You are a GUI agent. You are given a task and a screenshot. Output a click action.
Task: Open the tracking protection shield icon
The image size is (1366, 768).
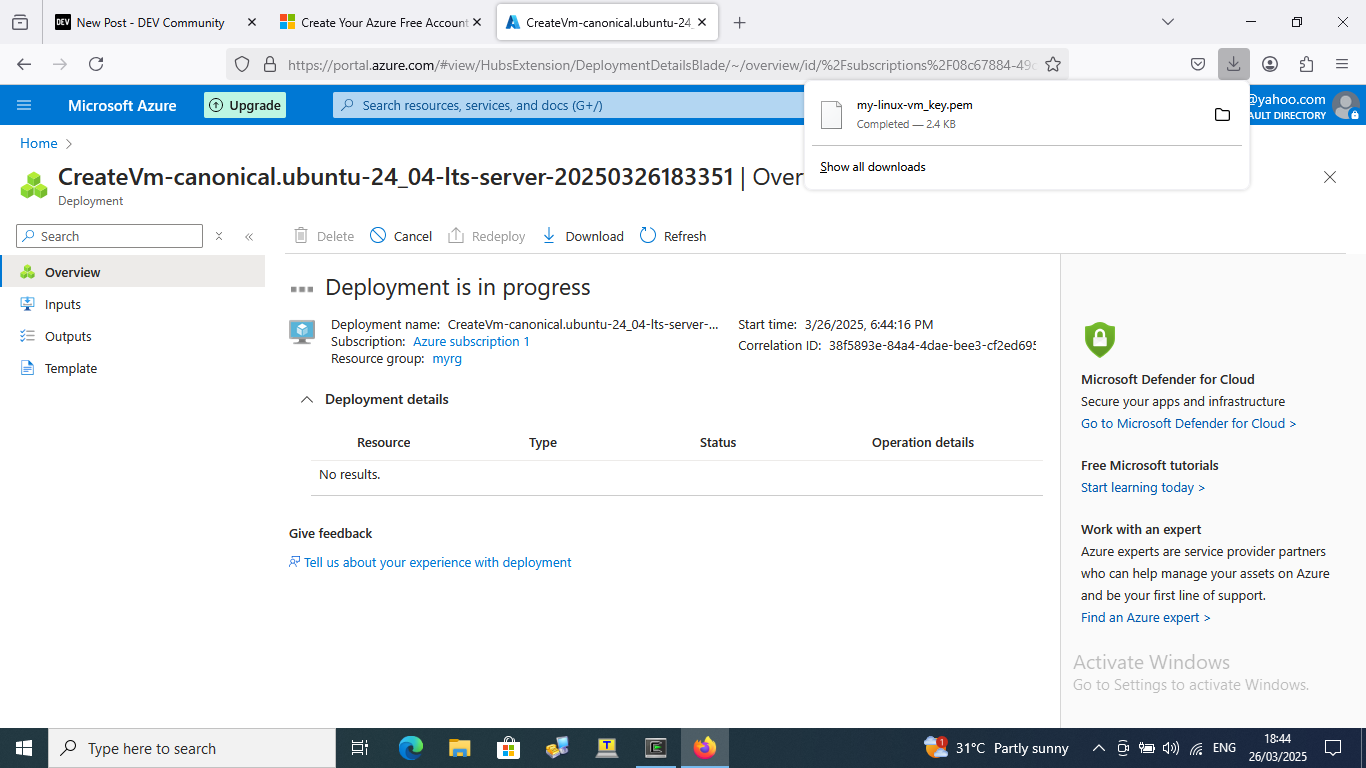(242, 64)
